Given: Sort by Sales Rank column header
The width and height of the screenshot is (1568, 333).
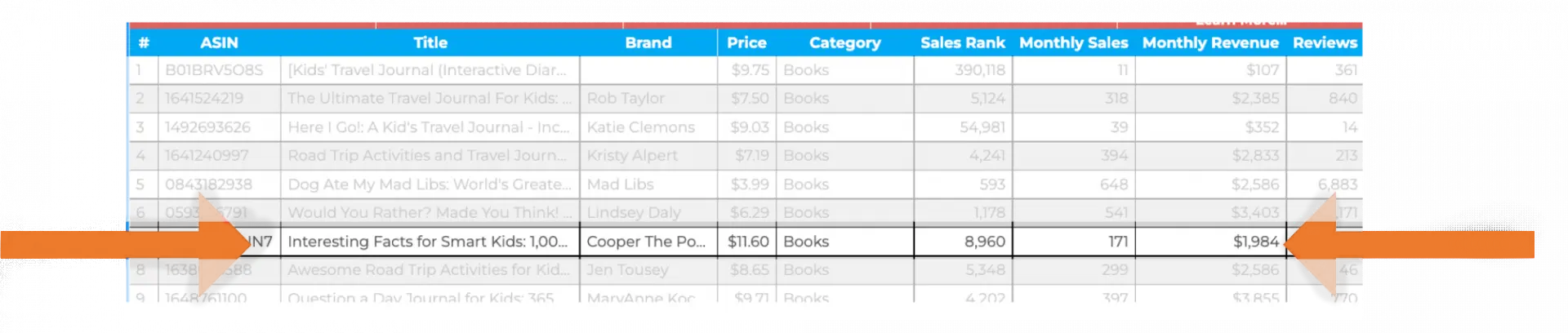Looking at the screenshot, I should pyautogui.click(x=962, y=42).
